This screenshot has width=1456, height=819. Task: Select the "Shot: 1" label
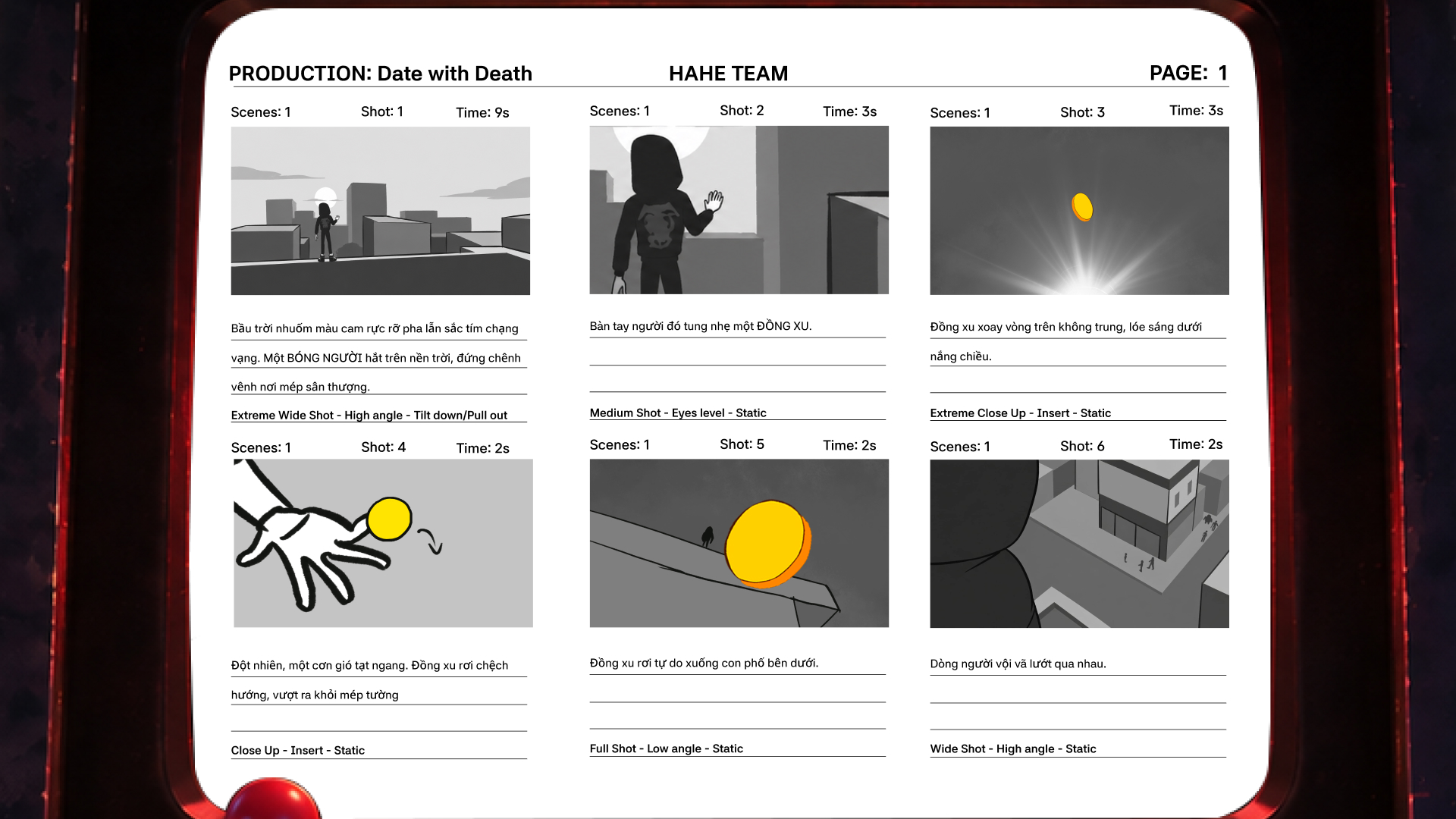tap(382, 111)
